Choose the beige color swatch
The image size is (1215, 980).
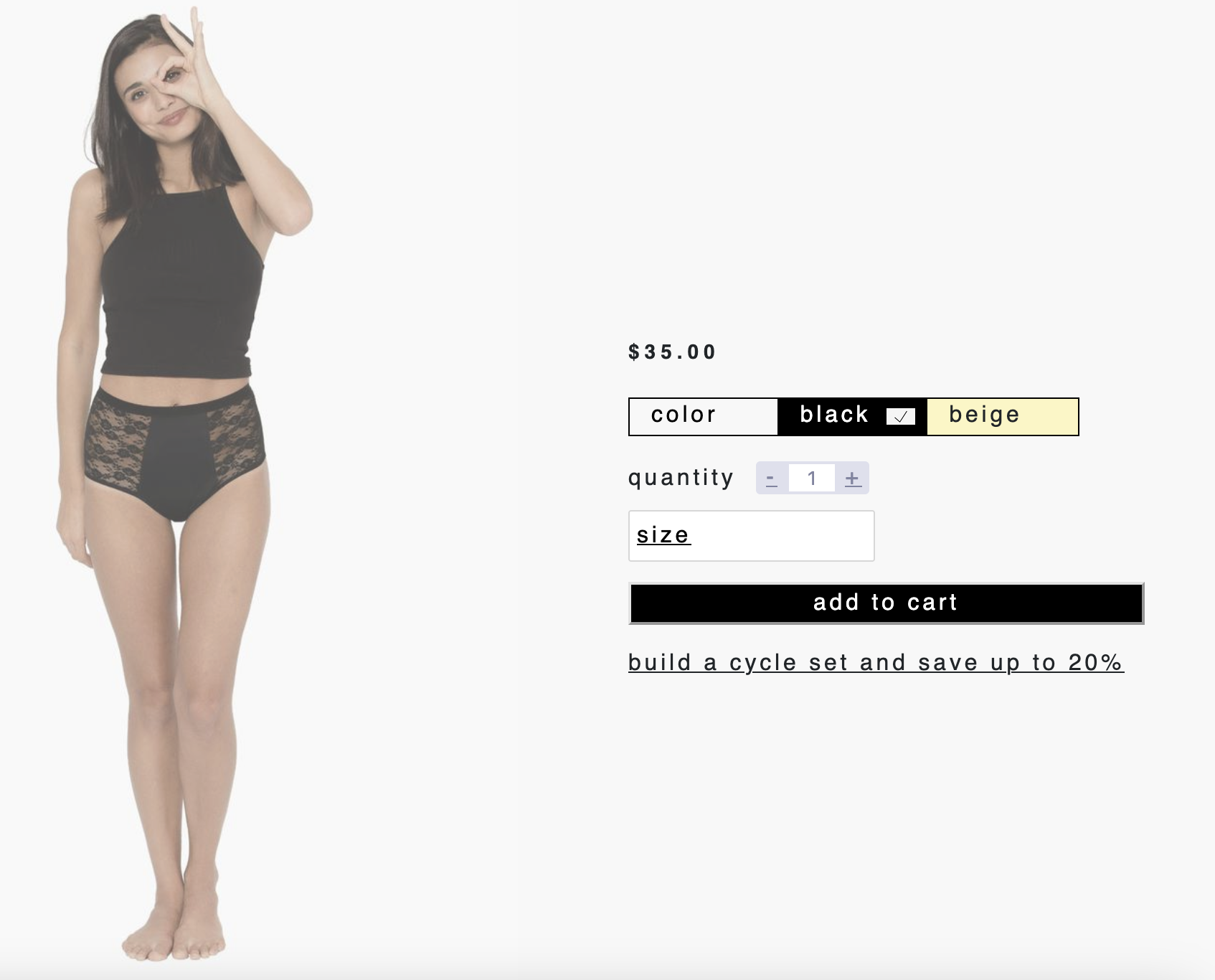point(1003,417)
